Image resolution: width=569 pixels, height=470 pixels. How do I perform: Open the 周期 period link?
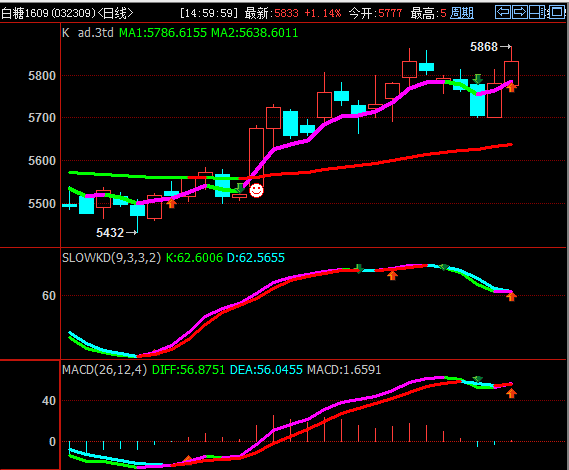pyautogui.click(x=462, y=13)
